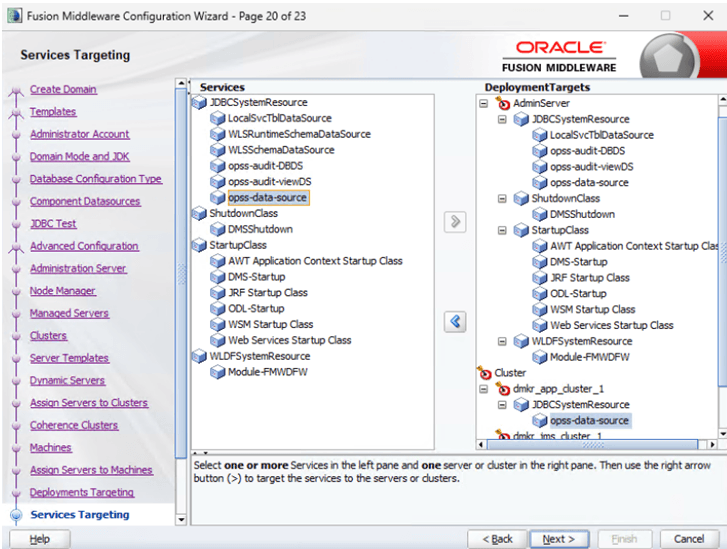The height and width of the screenshot is (549, 727).
Task: Click the JDBCSystemResource cube icon in Services pane
Action: click(199, 102)
